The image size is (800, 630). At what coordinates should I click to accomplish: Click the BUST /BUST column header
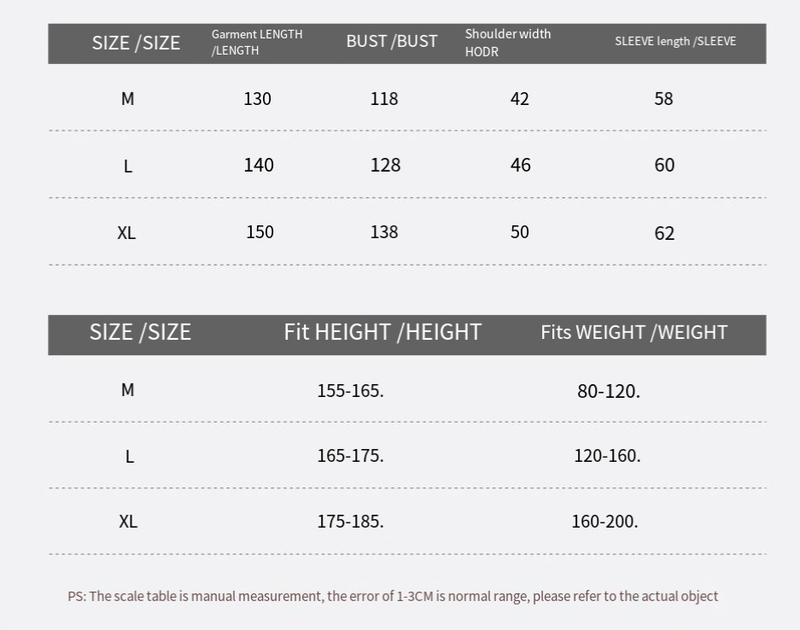pos(392,41)
